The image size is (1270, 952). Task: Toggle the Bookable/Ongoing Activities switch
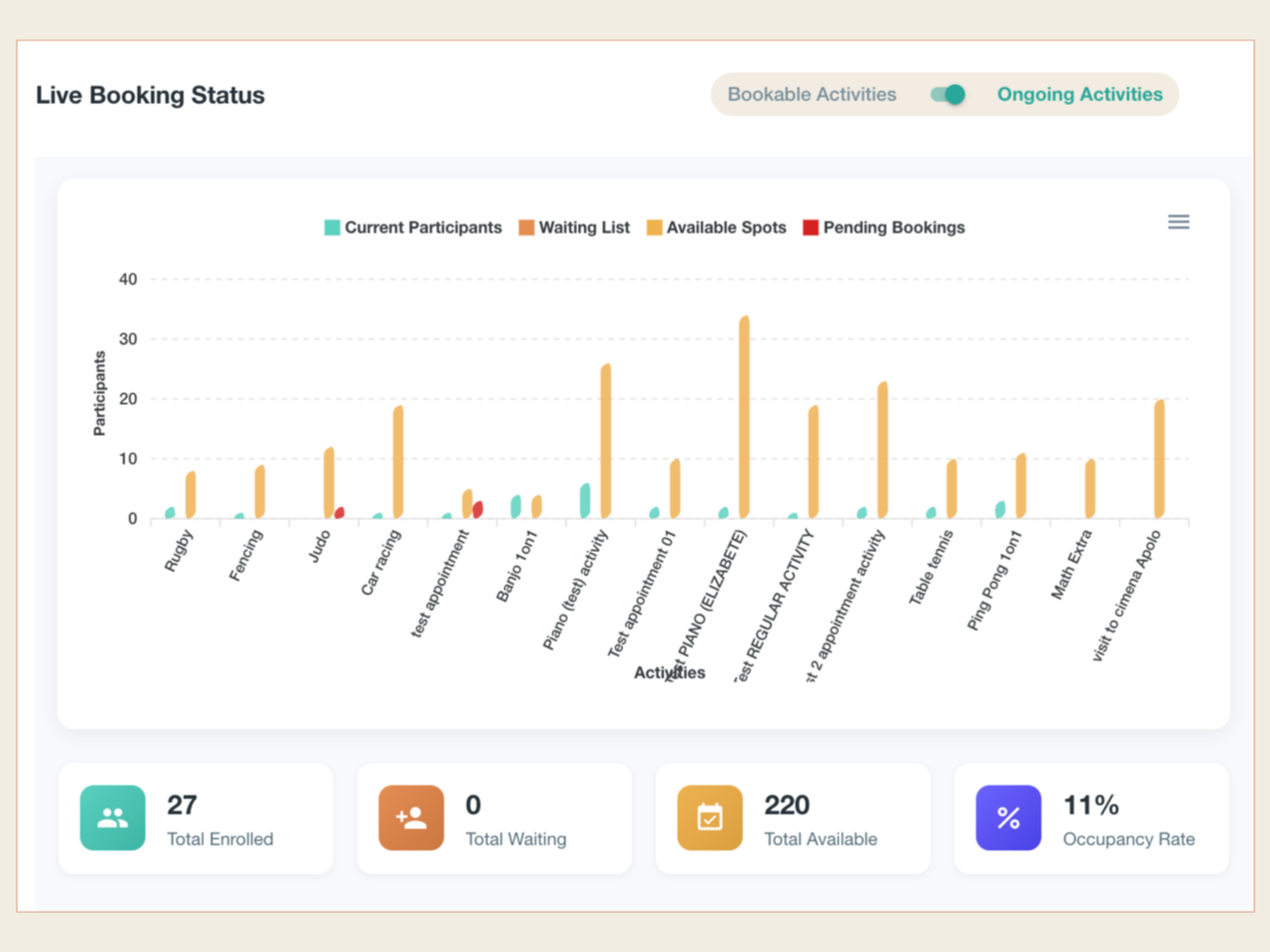(946, 94)
